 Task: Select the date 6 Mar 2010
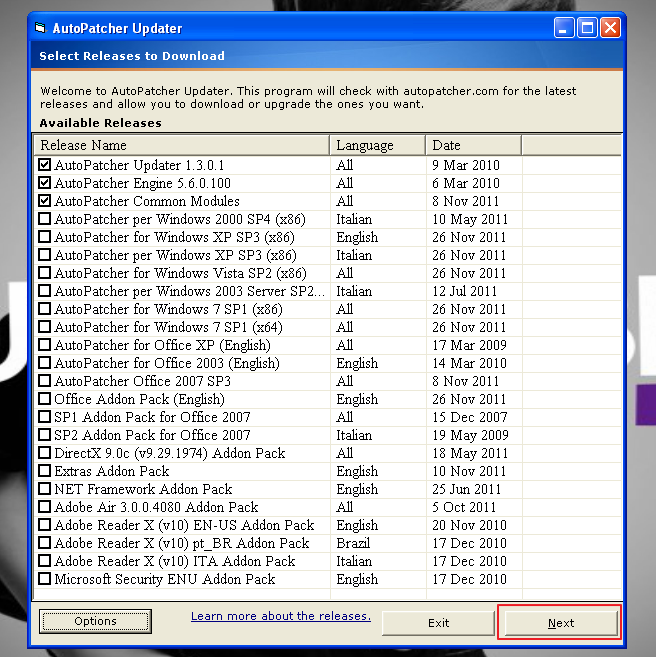(x=465, y=183)
